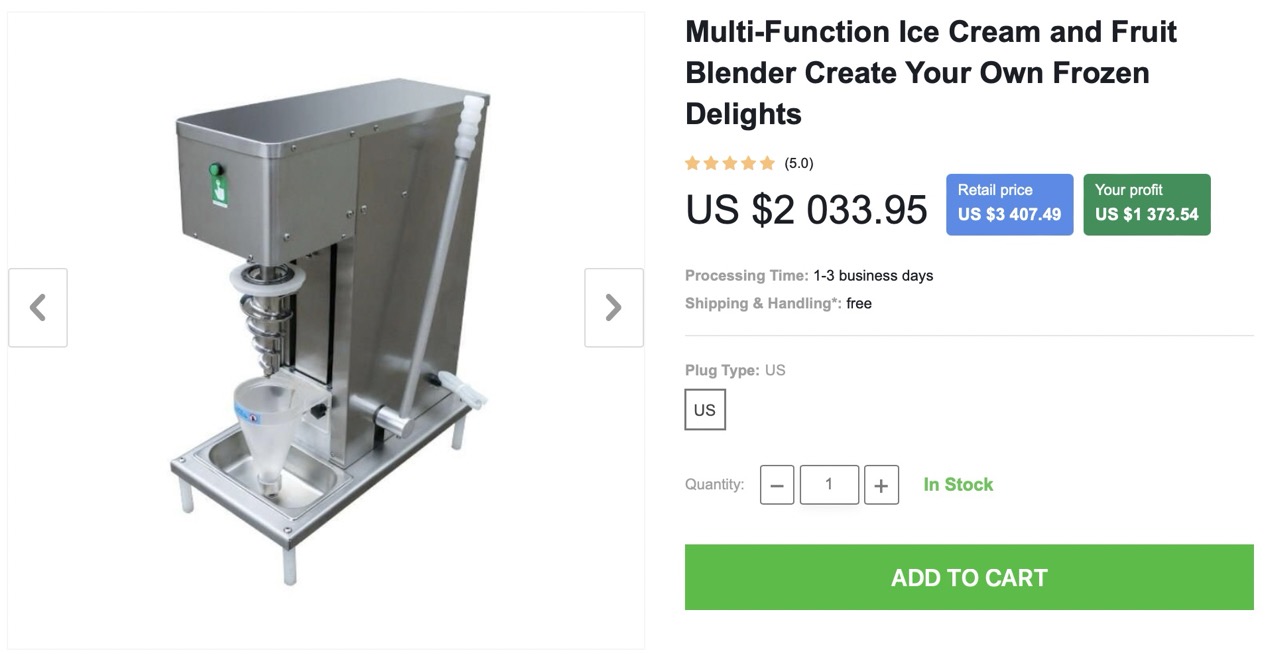1280x654 pixels.
Task: Show the next product image
Action: pyautogui.click(x=613, y=307)
